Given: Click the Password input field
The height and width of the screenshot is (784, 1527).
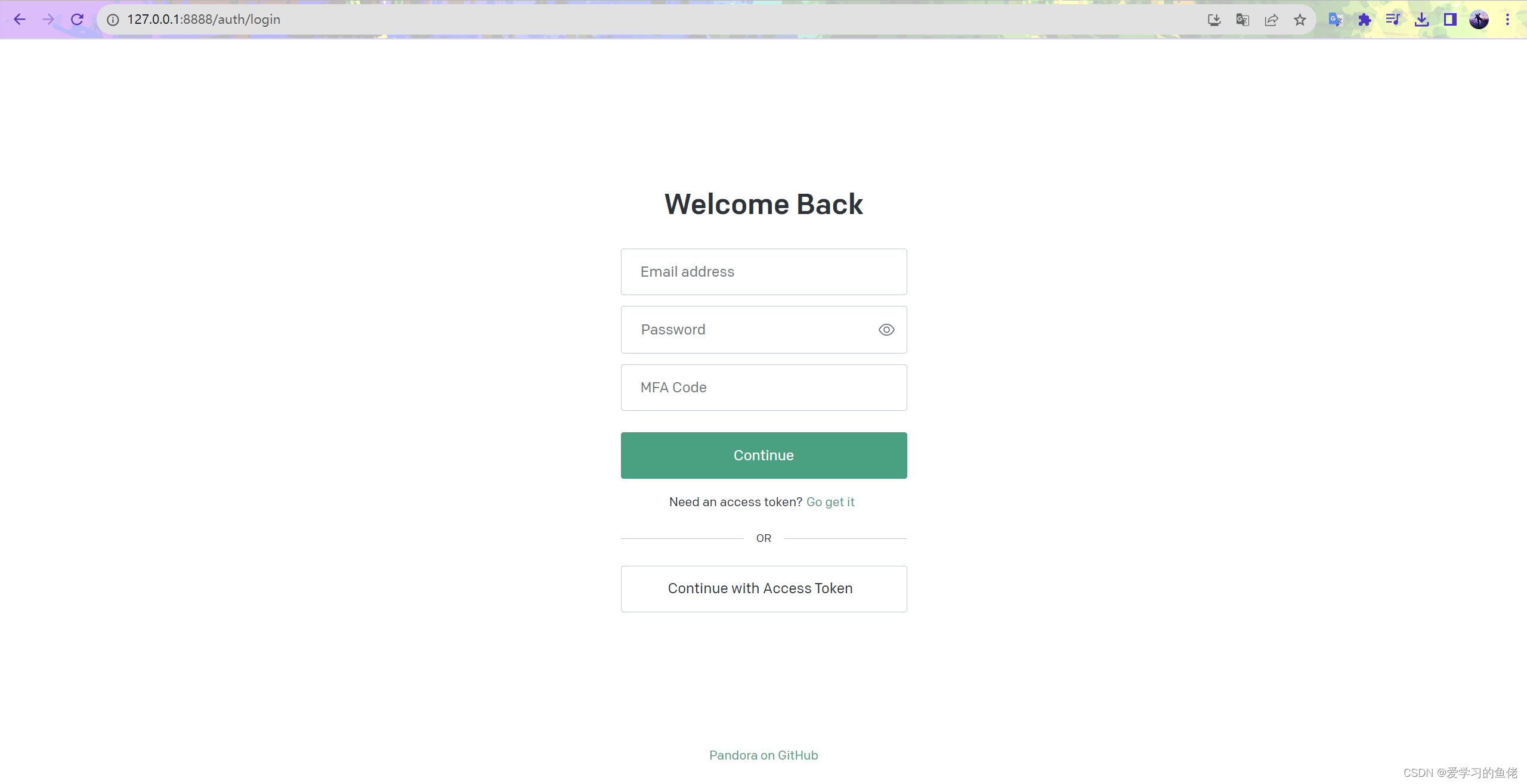Looking at the screenshot, I should click(x=764, y=329).
